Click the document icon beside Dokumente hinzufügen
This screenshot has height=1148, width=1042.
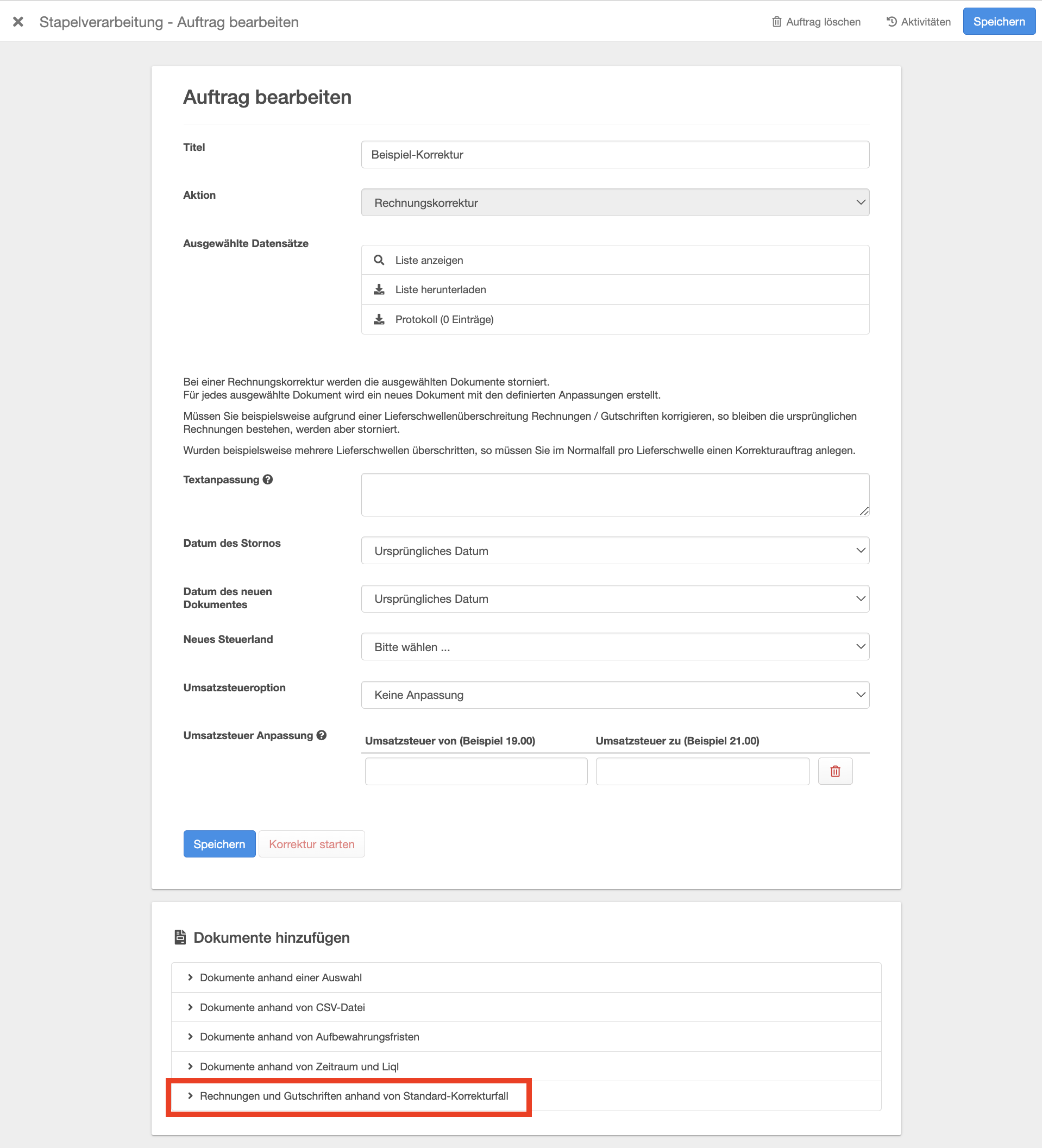[180, 937]
